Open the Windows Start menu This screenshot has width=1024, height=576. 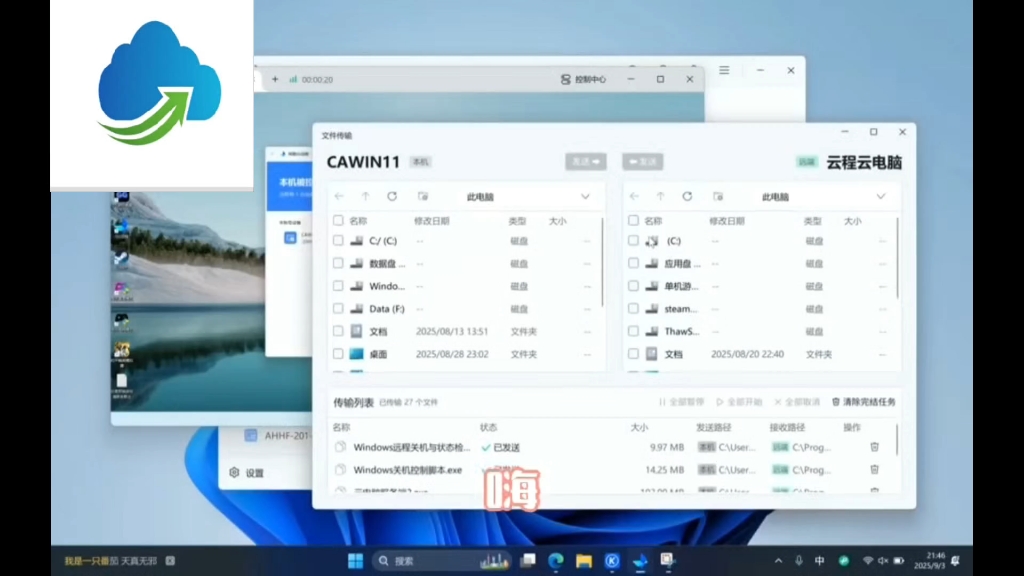coord(355,561)
